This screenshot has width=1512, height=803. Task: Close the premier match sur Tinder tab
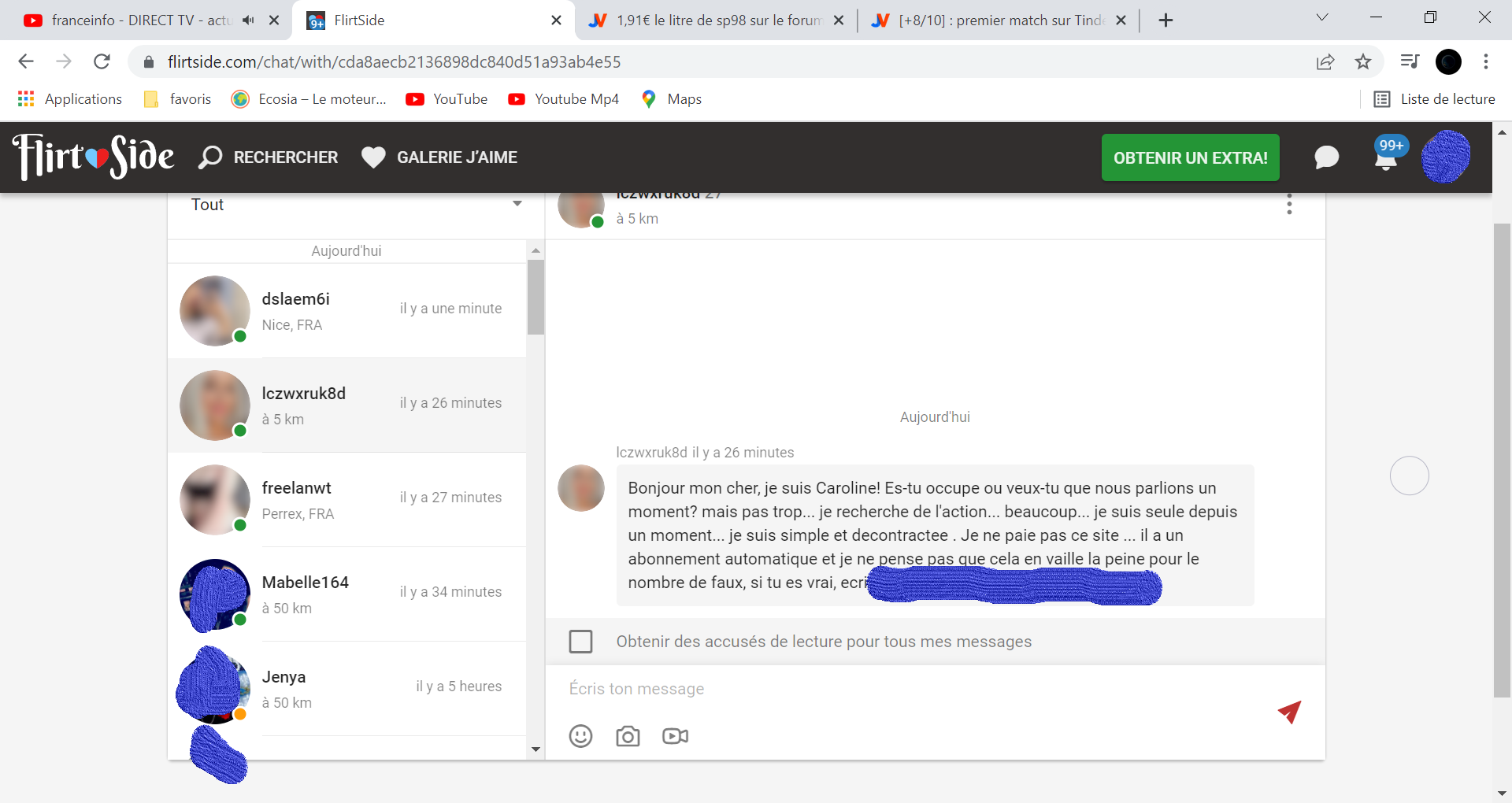[1121, 20]
